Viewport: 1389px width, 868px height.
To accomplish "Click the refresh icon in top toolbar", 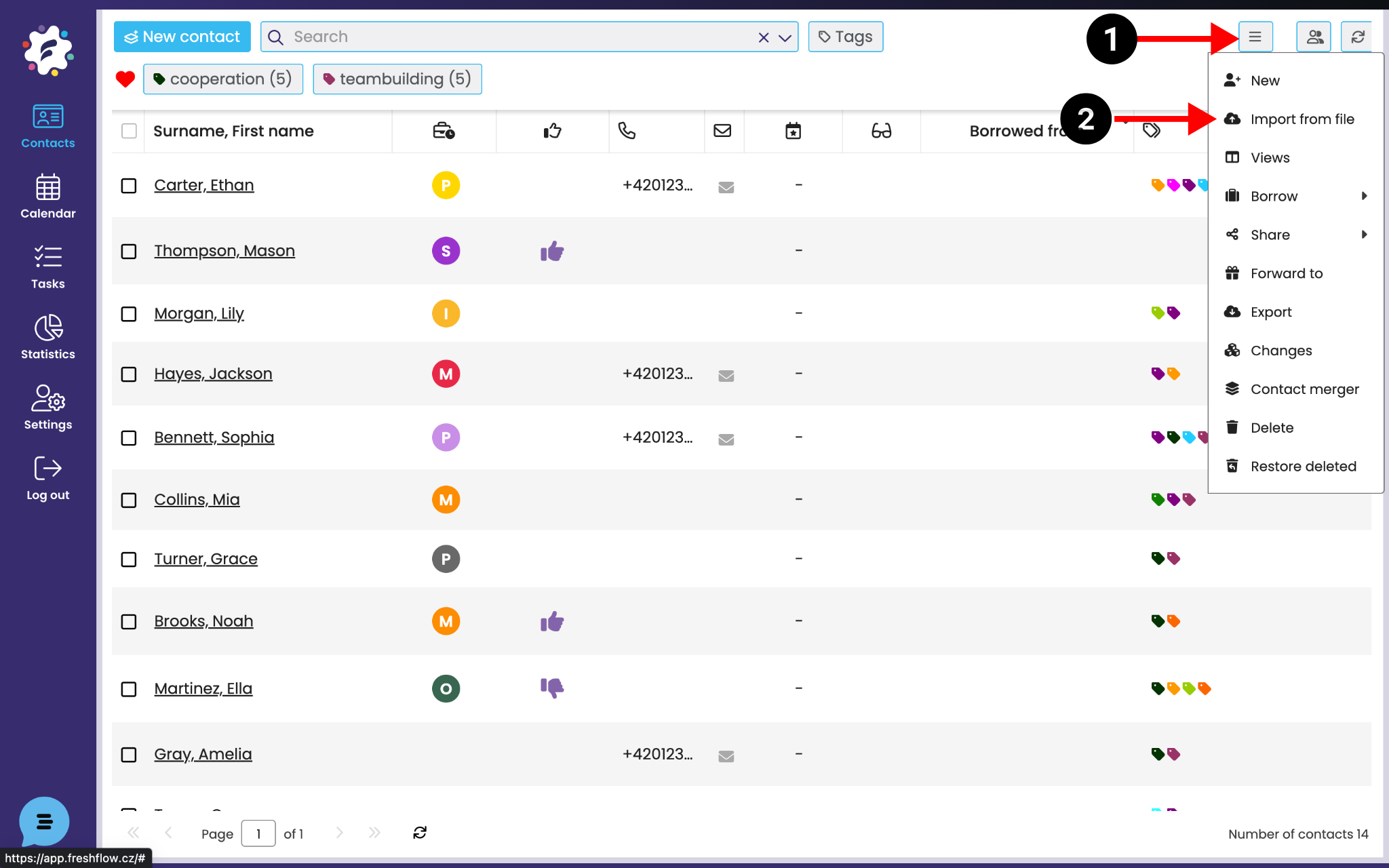I will 1357,37.
